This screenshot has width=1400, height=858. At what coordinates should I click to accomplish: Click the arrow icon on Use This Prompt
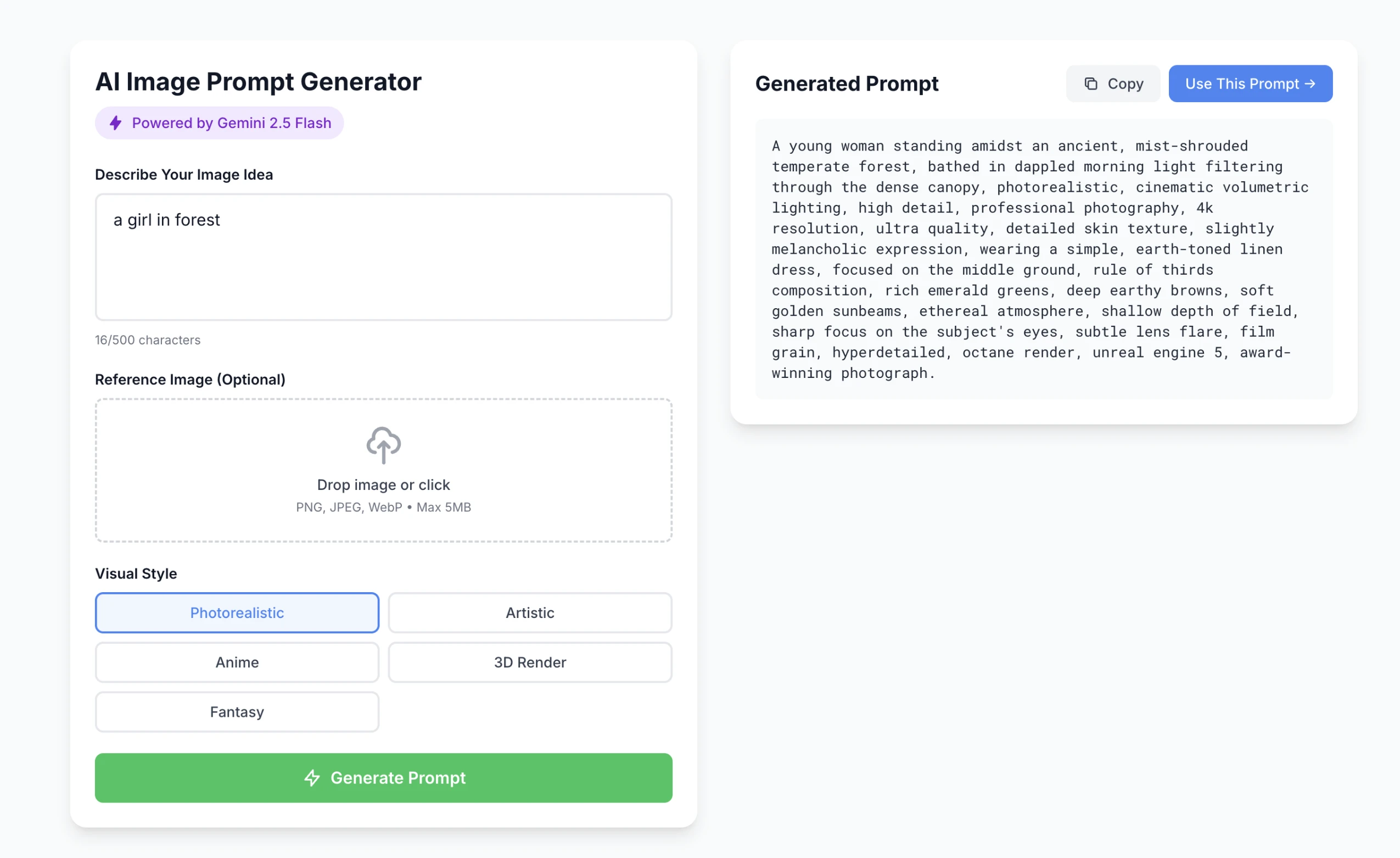[1311, 83]
